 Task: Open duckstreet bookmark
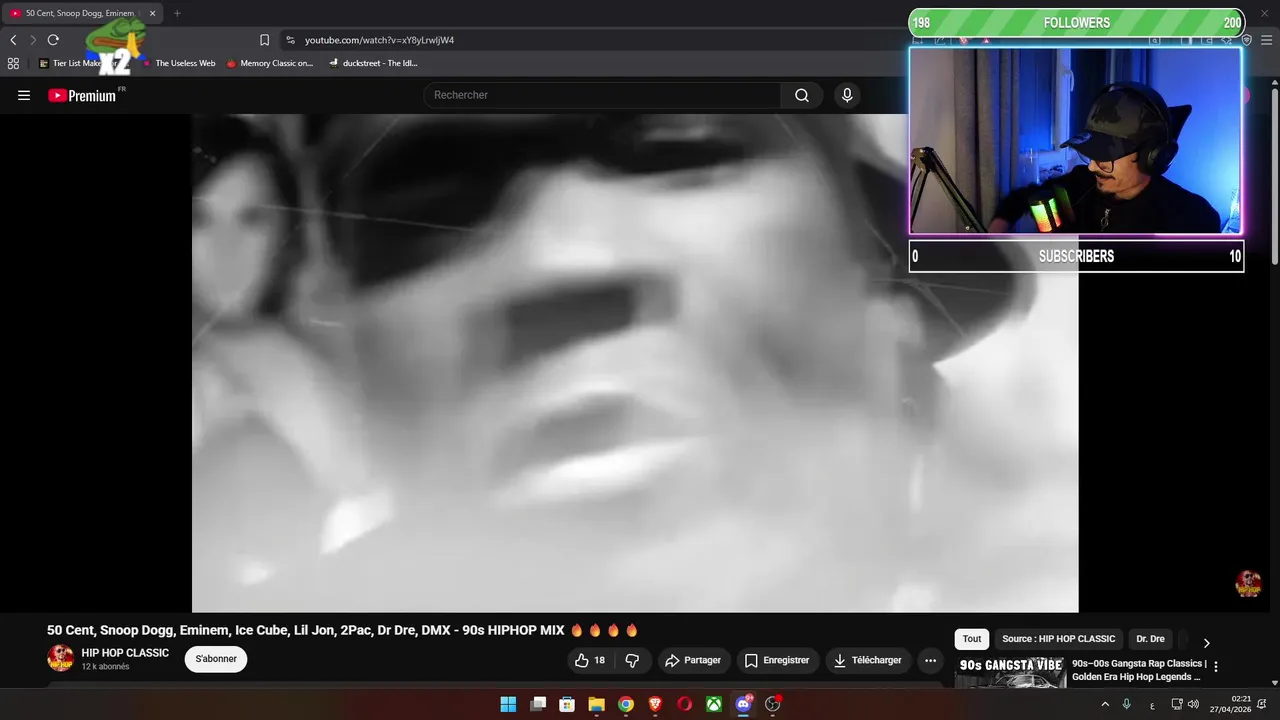[x=373, y=63]
